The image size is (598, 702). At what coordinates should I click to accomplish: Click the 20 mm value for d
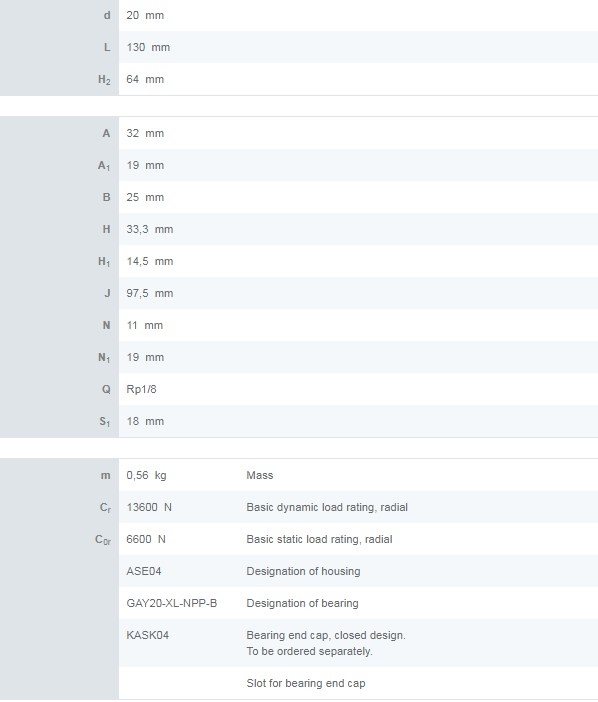[145, 15]
